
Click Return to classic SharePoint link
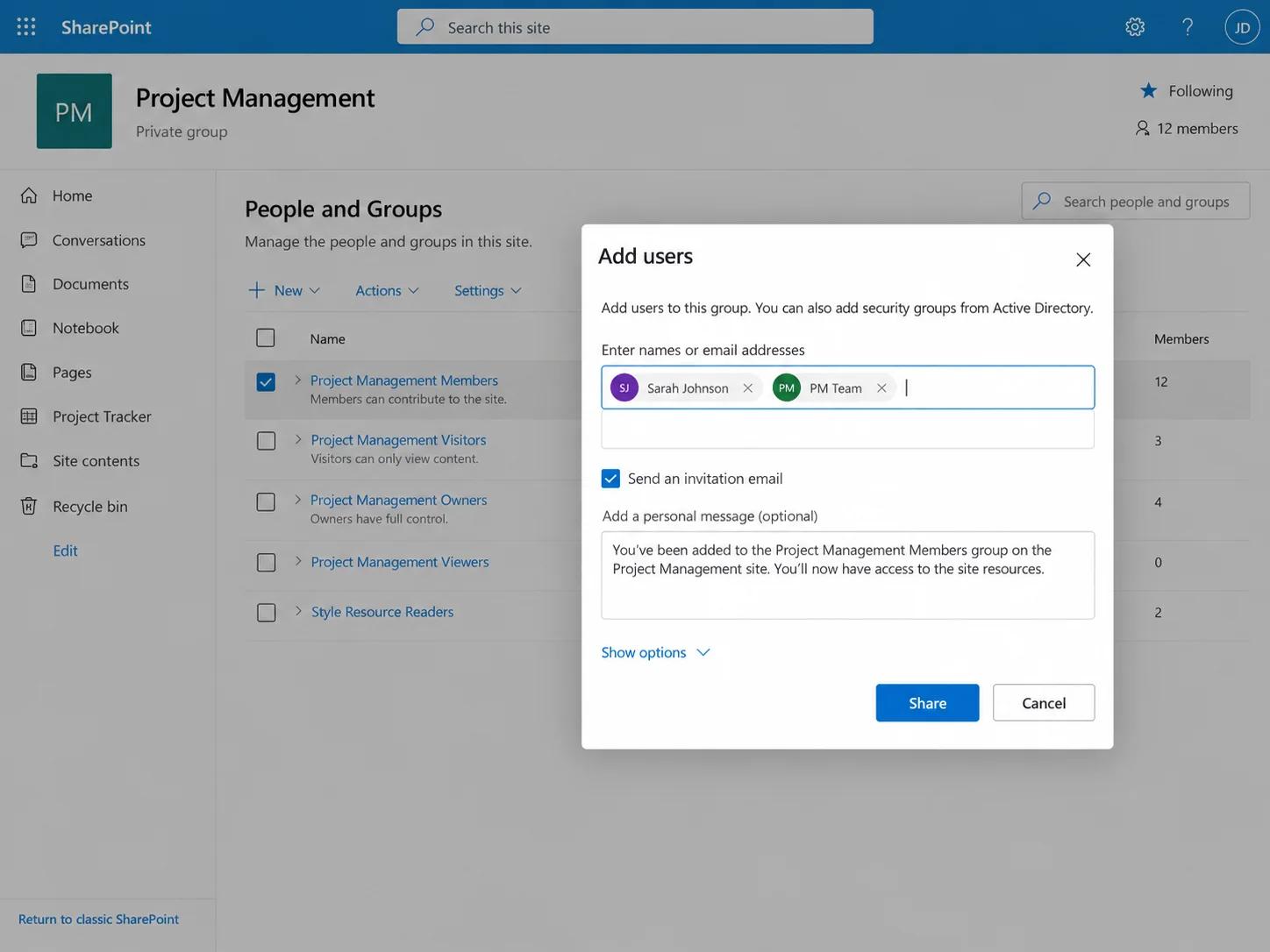point(98,919)
